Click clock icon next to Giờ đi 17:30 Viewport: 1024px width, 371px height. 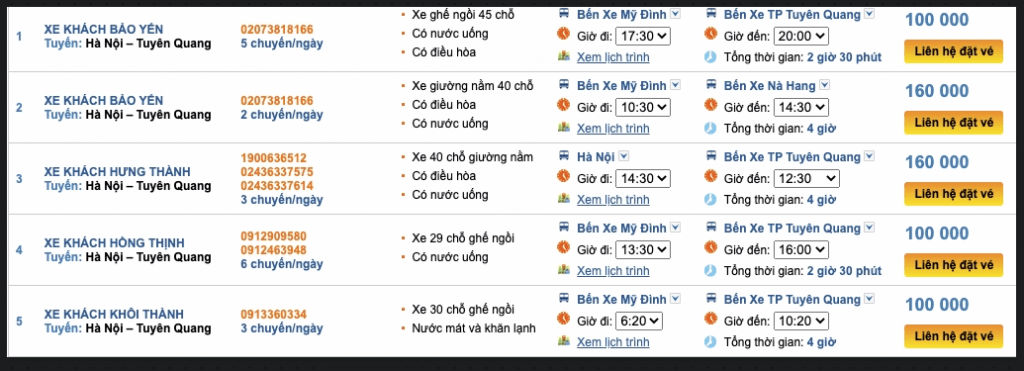(x=563, y=34)
